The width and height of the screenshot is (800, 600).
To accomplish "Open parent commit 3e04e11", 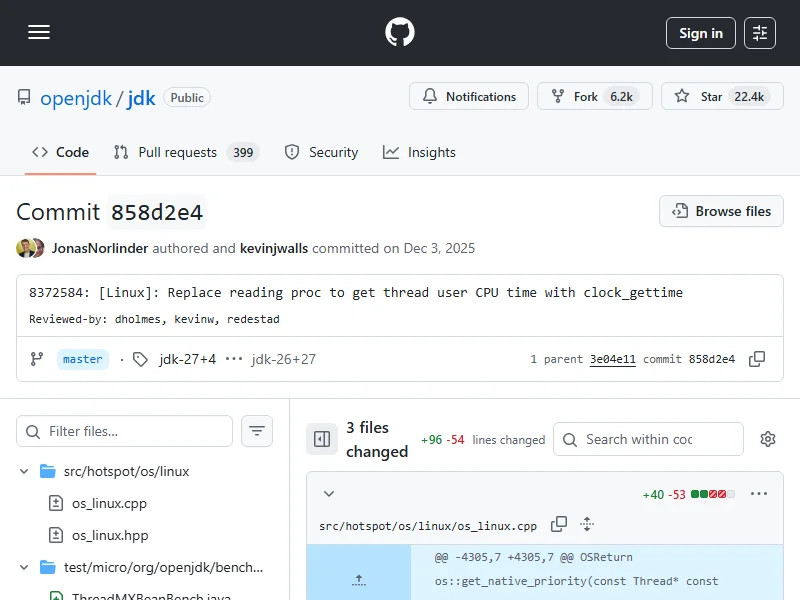I will 612,359.
